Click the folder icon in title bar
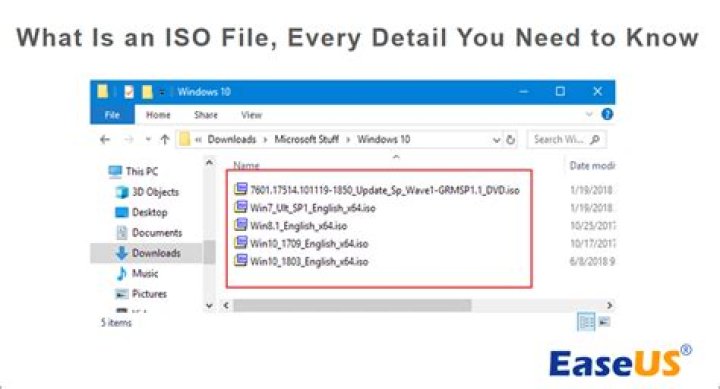The height and width of the screenshot is (389, 720). pos(102,91)
